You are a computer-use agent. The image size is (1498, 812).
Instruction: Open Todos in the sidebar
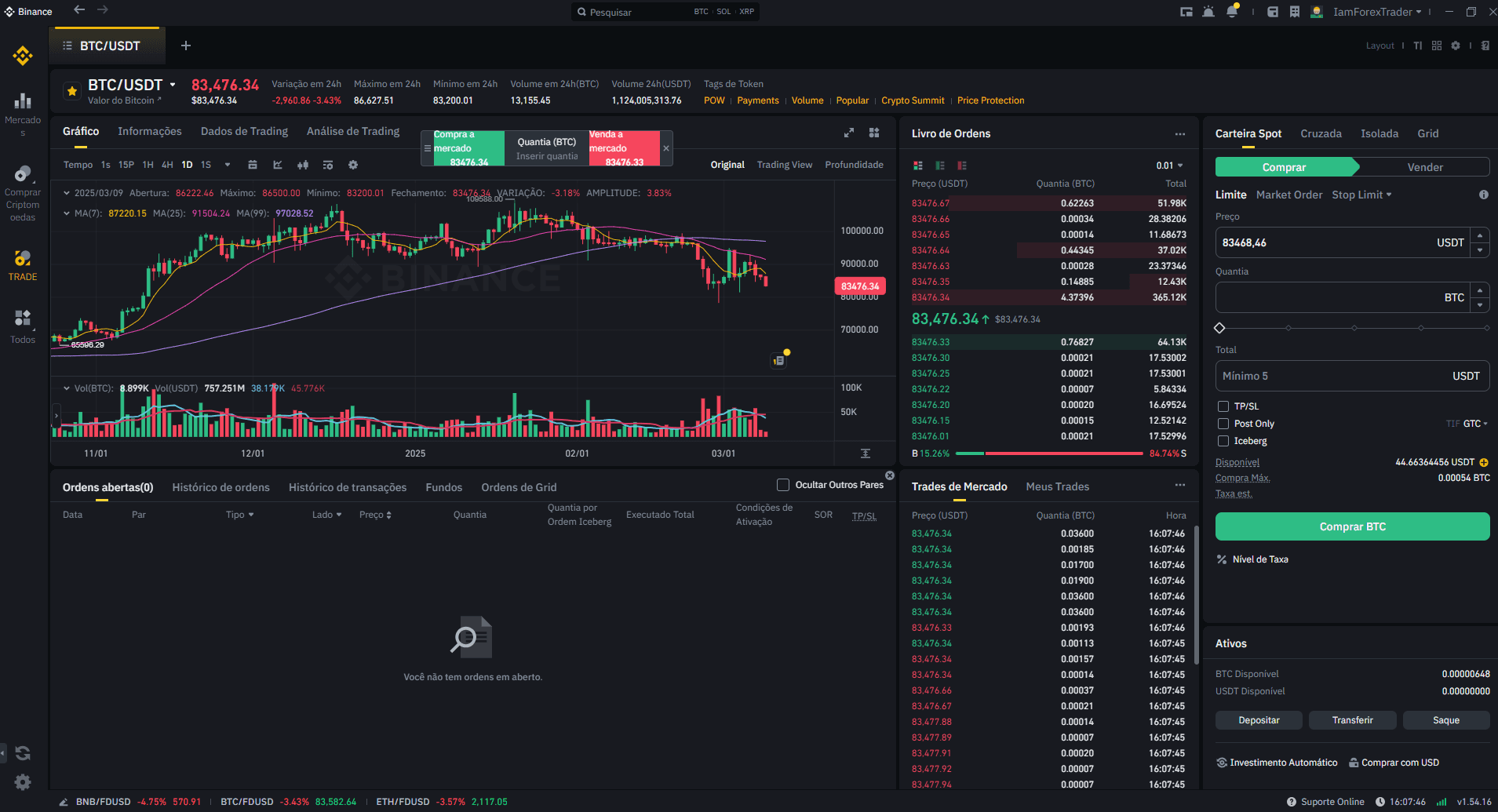[x=23, y=326]
